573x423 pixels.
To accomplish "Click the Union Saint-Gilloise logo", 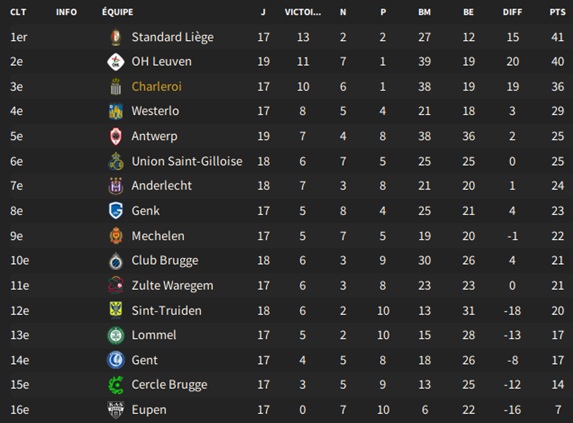I will 116,161.
